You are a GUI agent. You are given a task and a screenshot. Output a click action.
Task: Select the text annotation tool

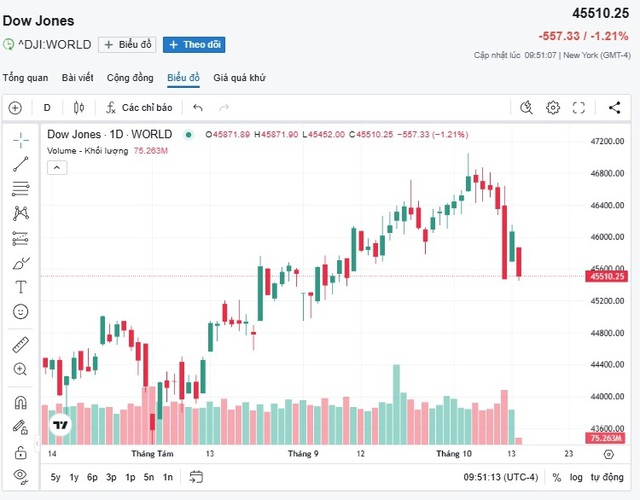pyautogui.click(x=20, y=287)
